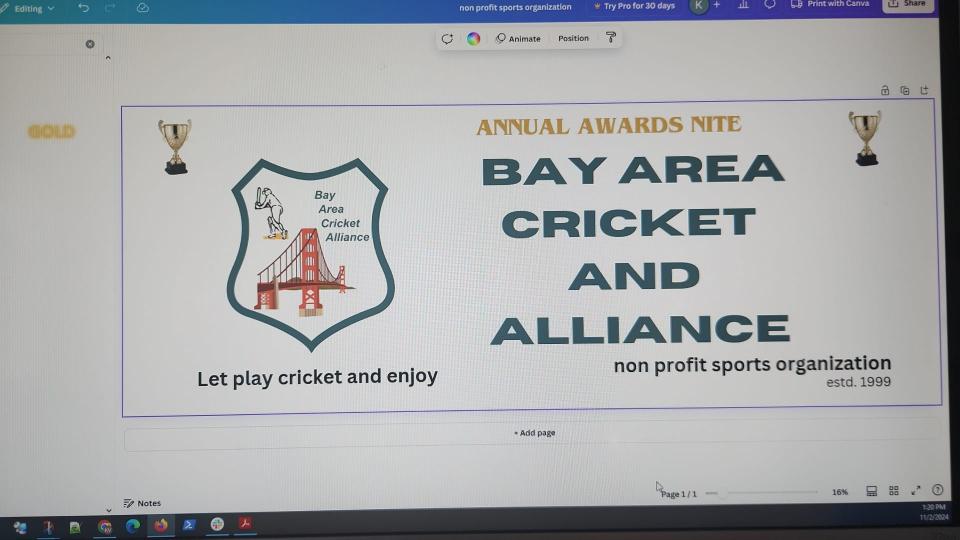The image size is (960, 540).
Task: Click the add page icon above canvas
Action: coord(923,90)
